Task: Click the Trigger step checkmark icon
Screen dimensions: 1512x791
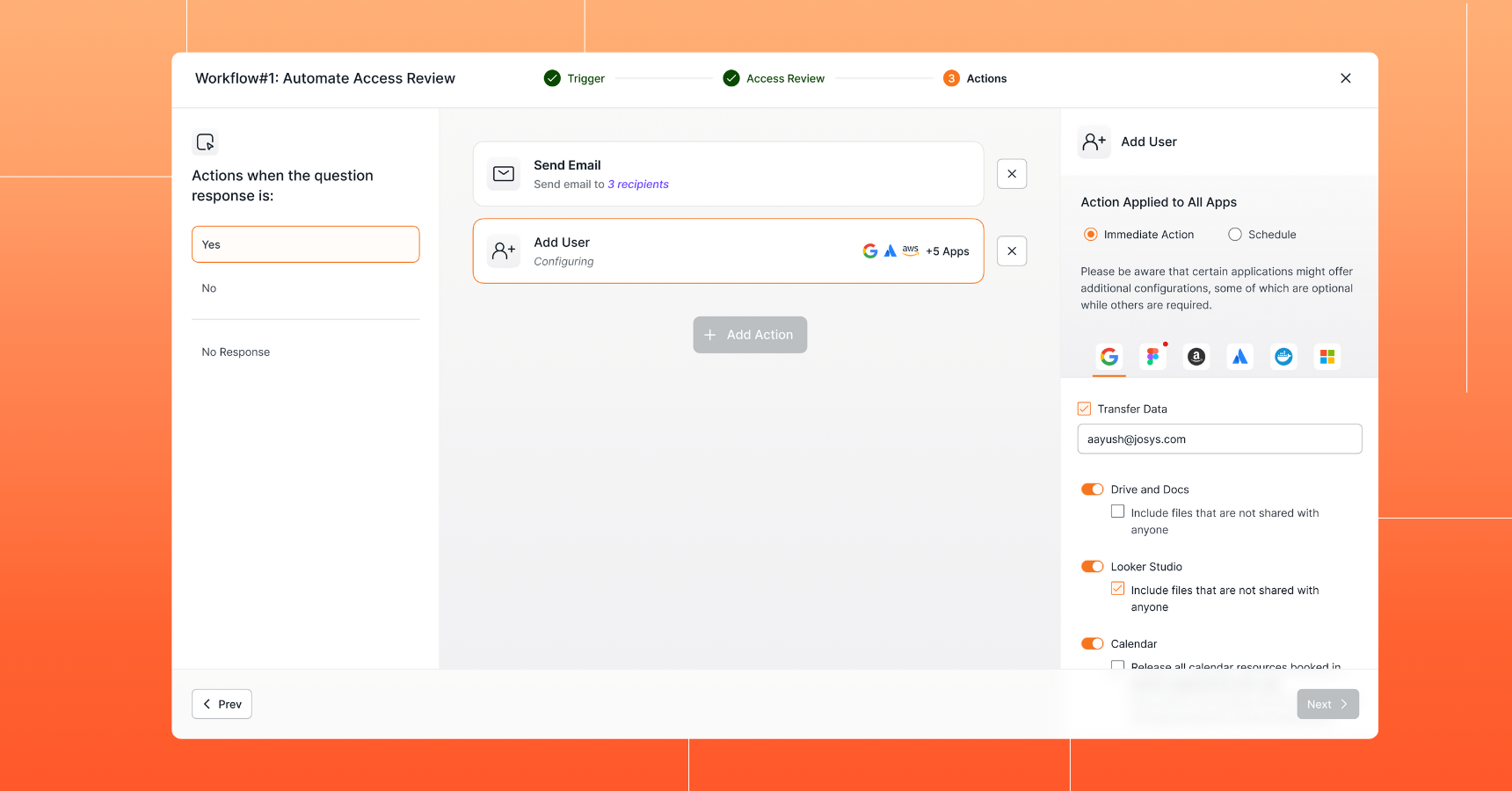Action: point(552,78)
